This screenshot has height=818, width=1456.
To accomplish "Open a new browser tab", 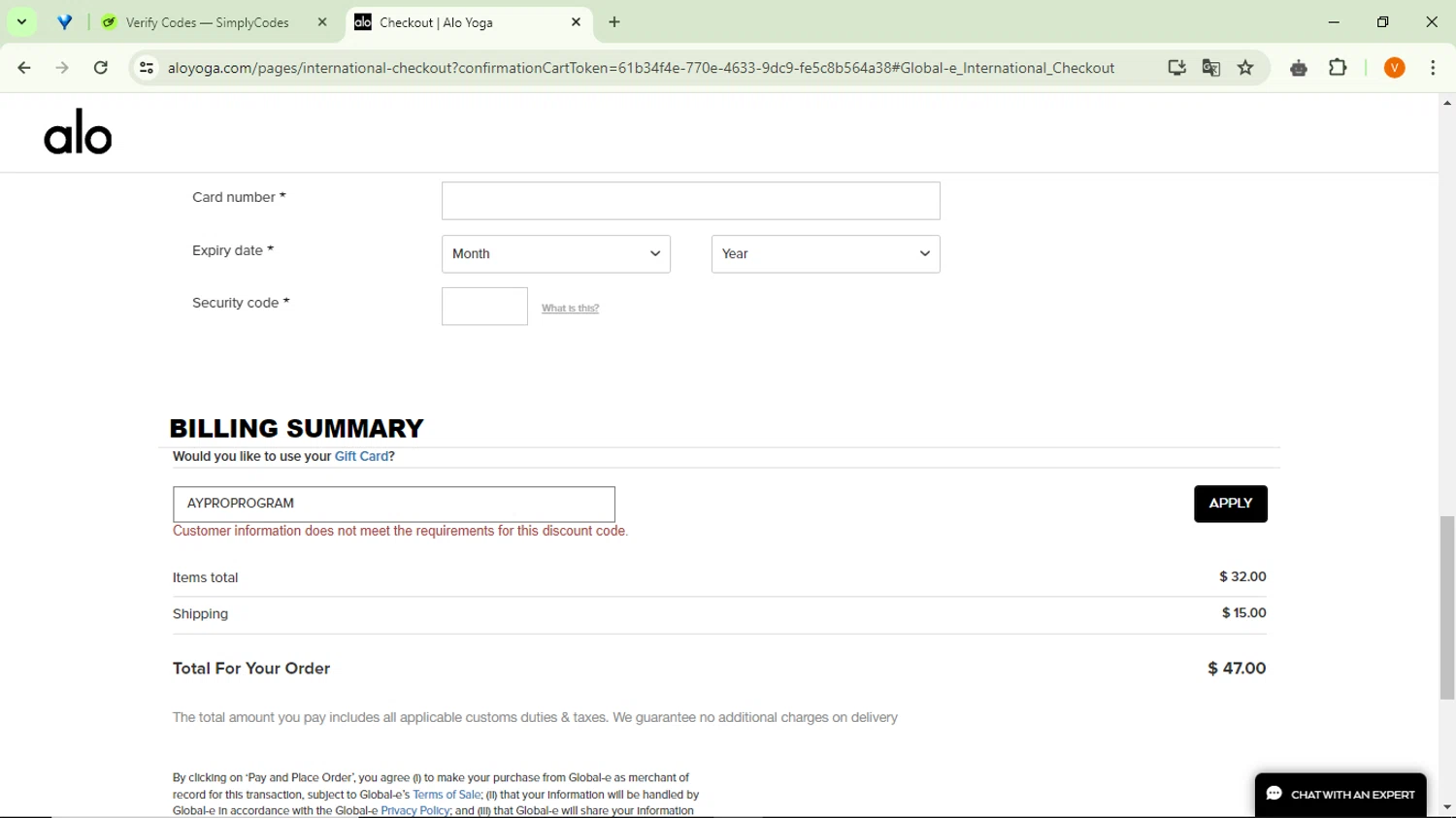I will tap(614, 22).
